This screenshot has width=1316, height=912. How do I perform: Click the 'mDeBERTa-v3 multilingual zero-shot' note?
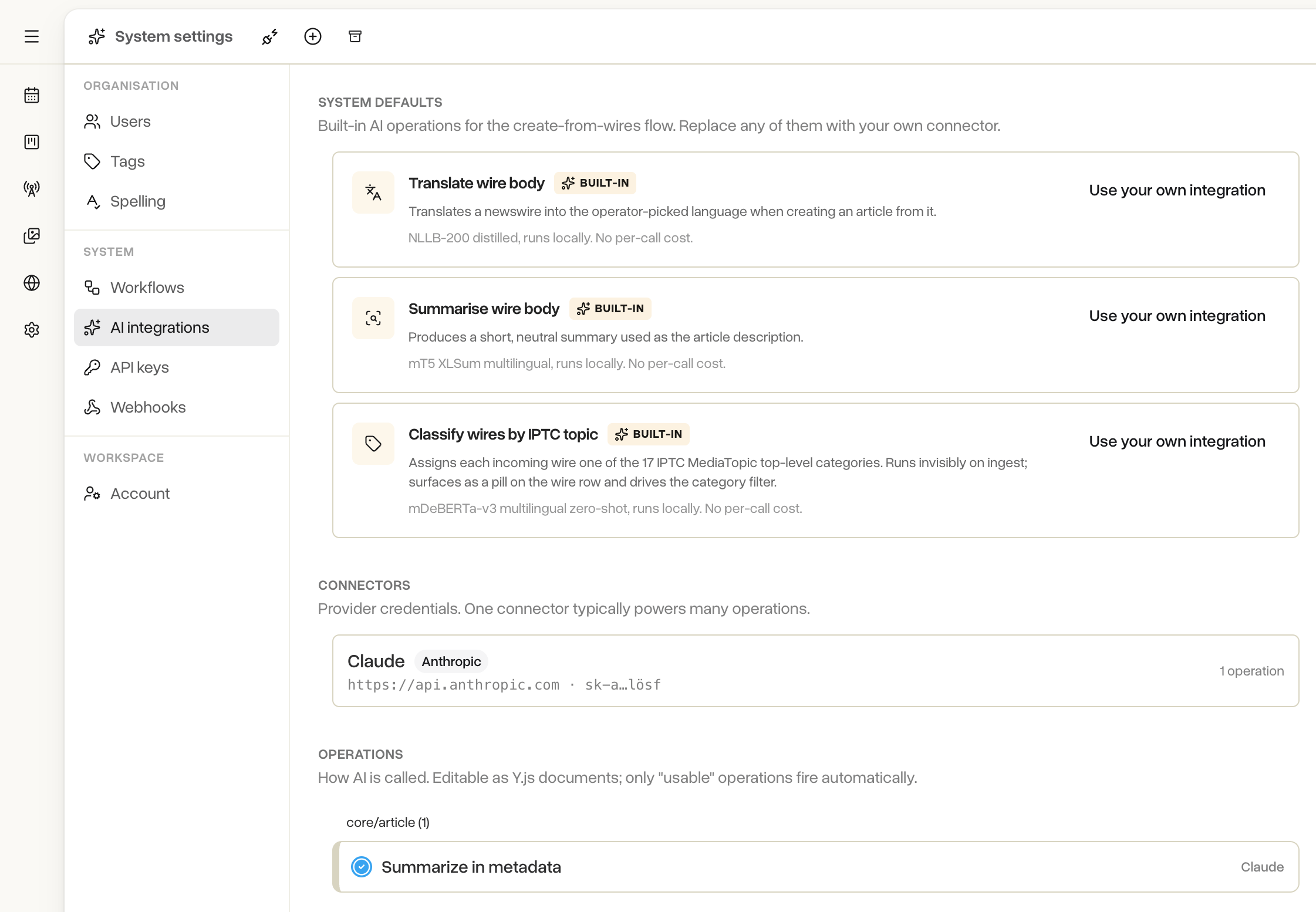pyautogui.click(x=605, y=508)
